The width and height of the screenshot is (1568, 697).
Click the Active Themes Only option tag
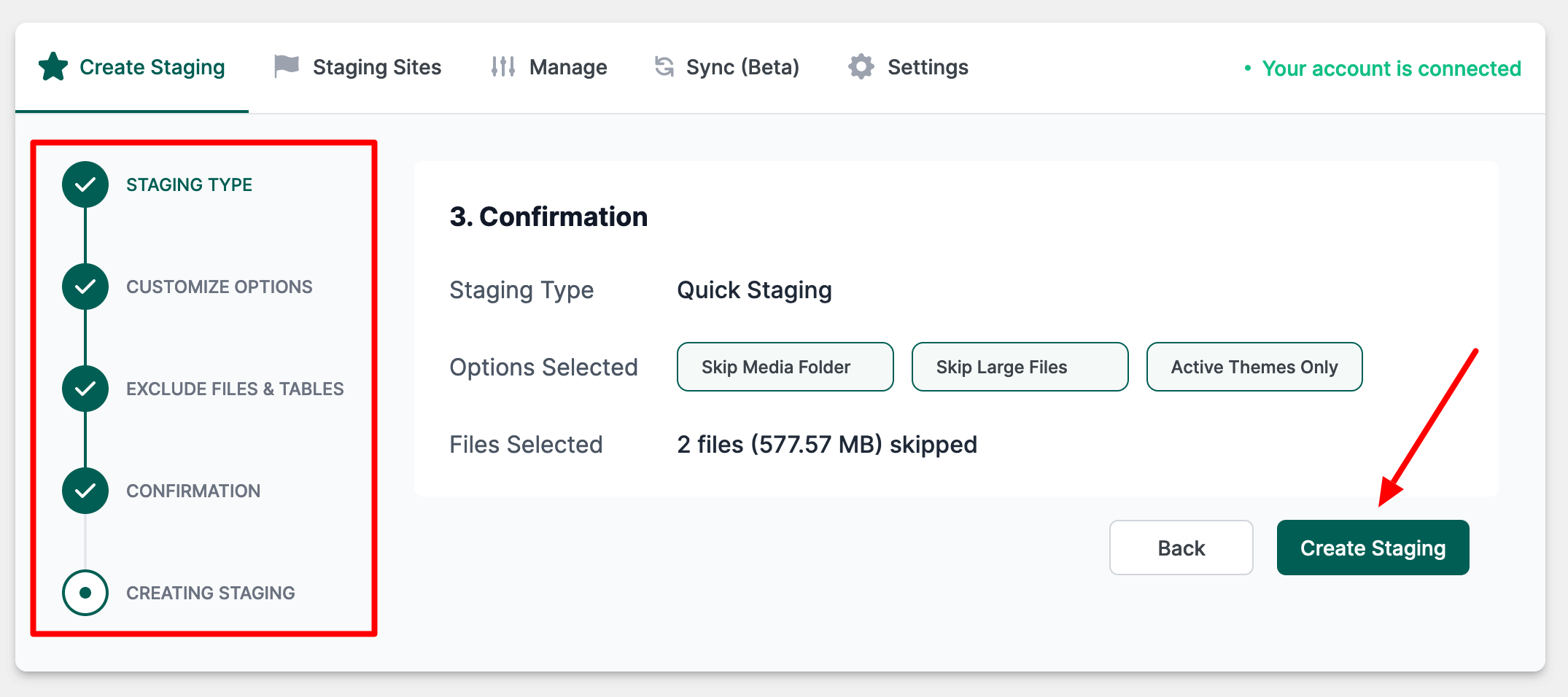pos(1254,367)
